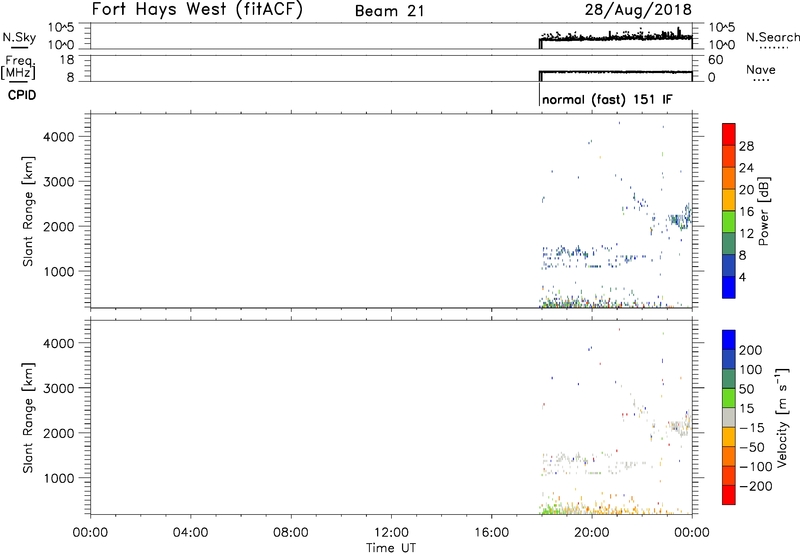Click the '20' label on Power colorbar

pyautogui.click(x=746, y=190)
